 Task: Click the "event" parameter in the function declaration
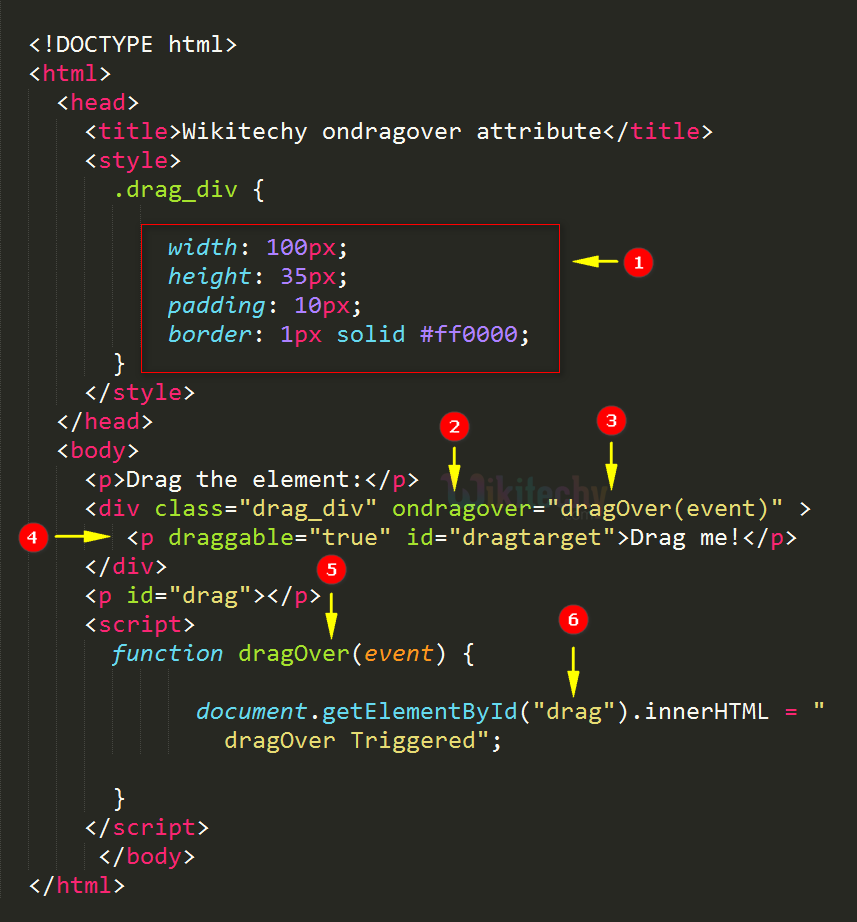pyautogui.click(x=399, y=653)
